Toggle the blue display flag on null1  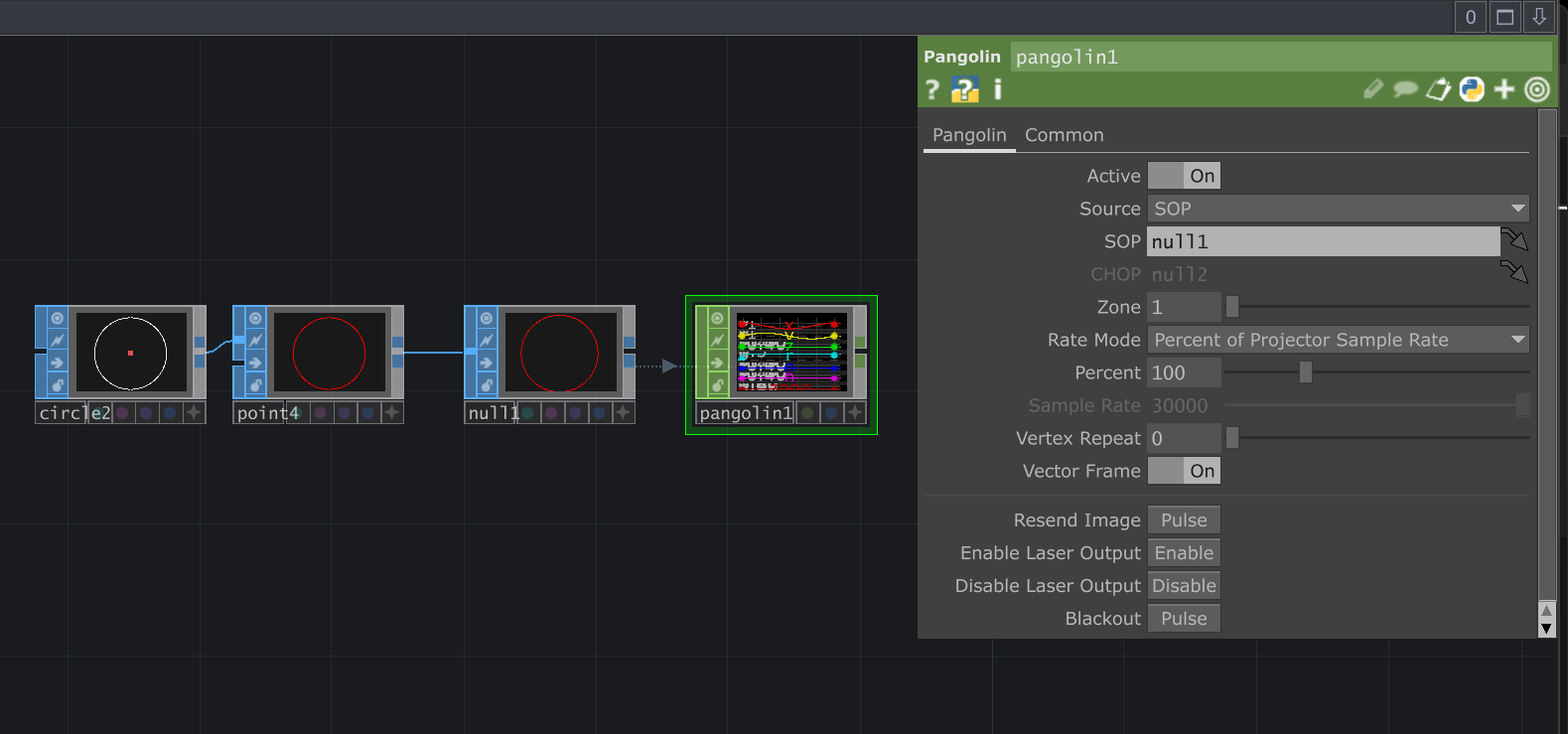599,412
